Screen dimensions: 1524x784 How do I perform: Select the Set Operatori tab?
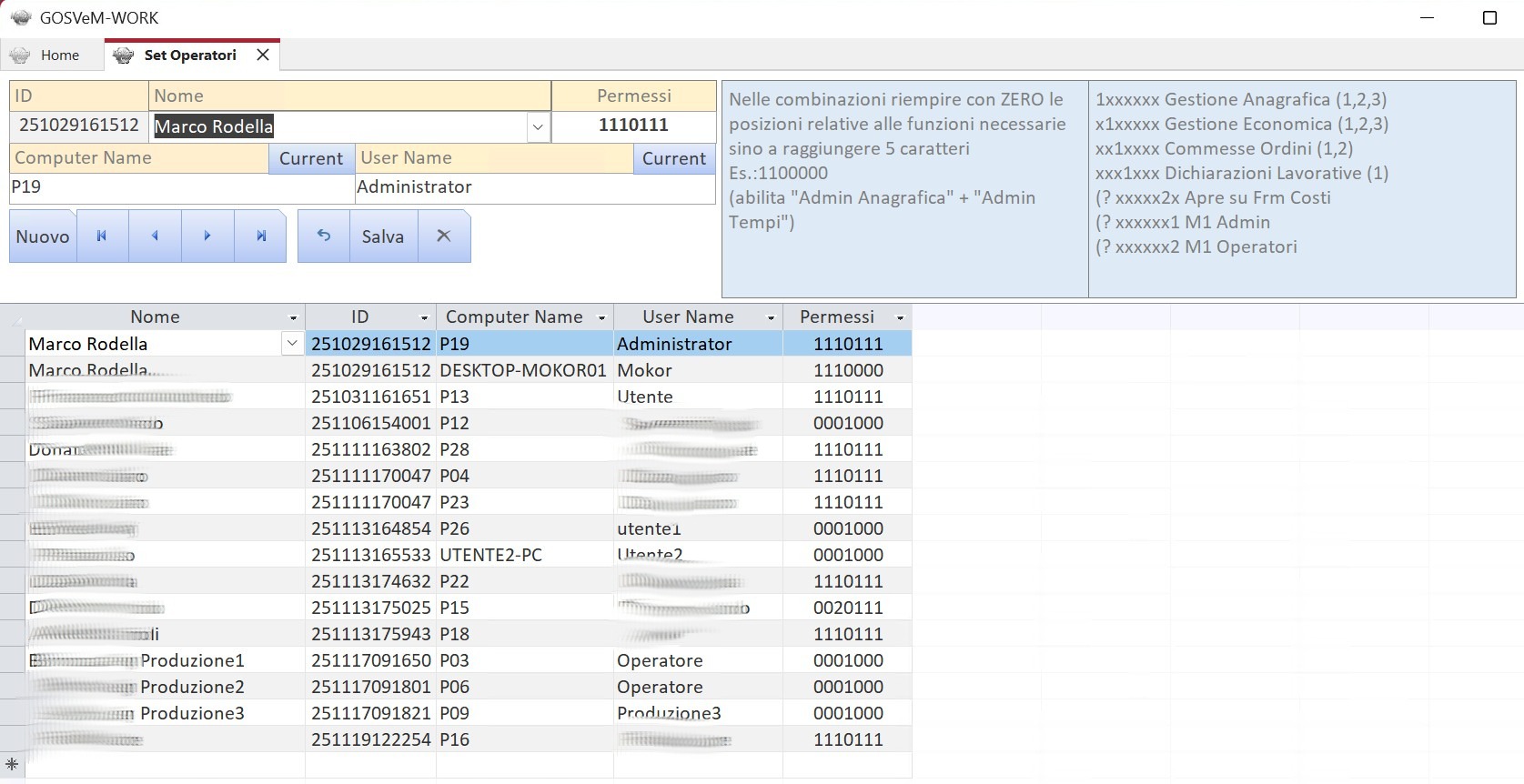pyautogui.click(x=190, y=55)
